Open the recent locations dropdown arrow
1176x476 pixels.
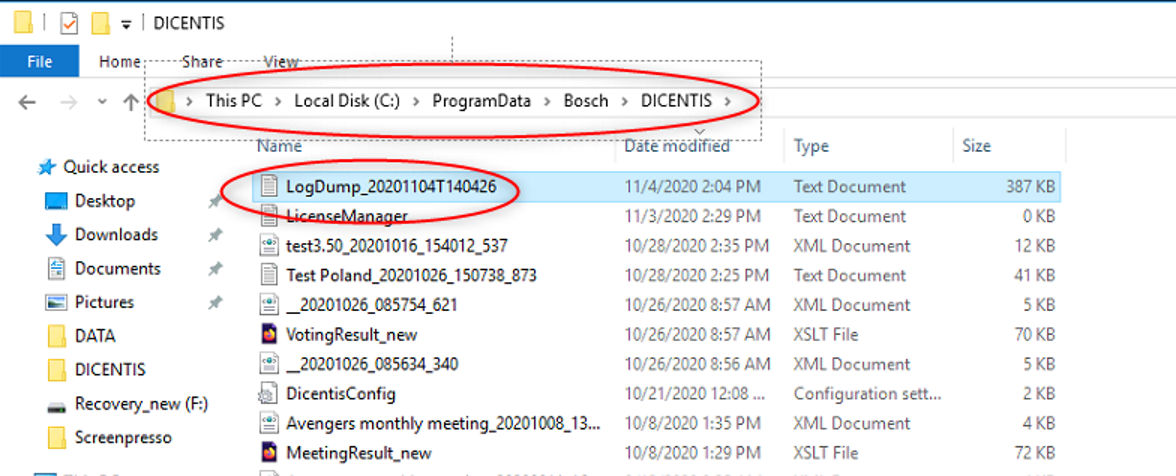pyautogui.click(x=102, y=101)
